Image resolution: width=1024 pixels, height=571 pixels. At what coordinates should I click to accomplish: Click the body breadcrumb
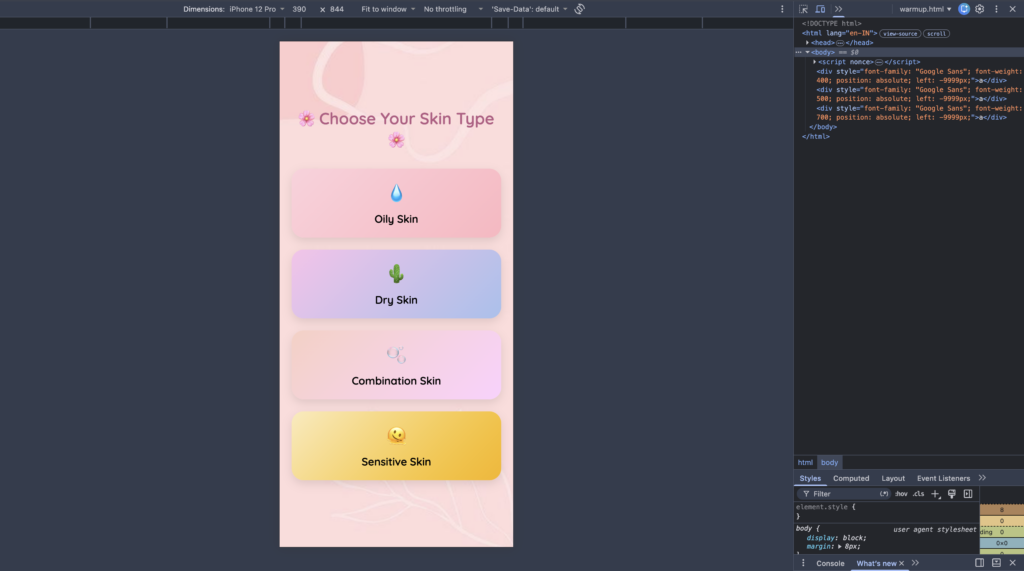[829, 463]
